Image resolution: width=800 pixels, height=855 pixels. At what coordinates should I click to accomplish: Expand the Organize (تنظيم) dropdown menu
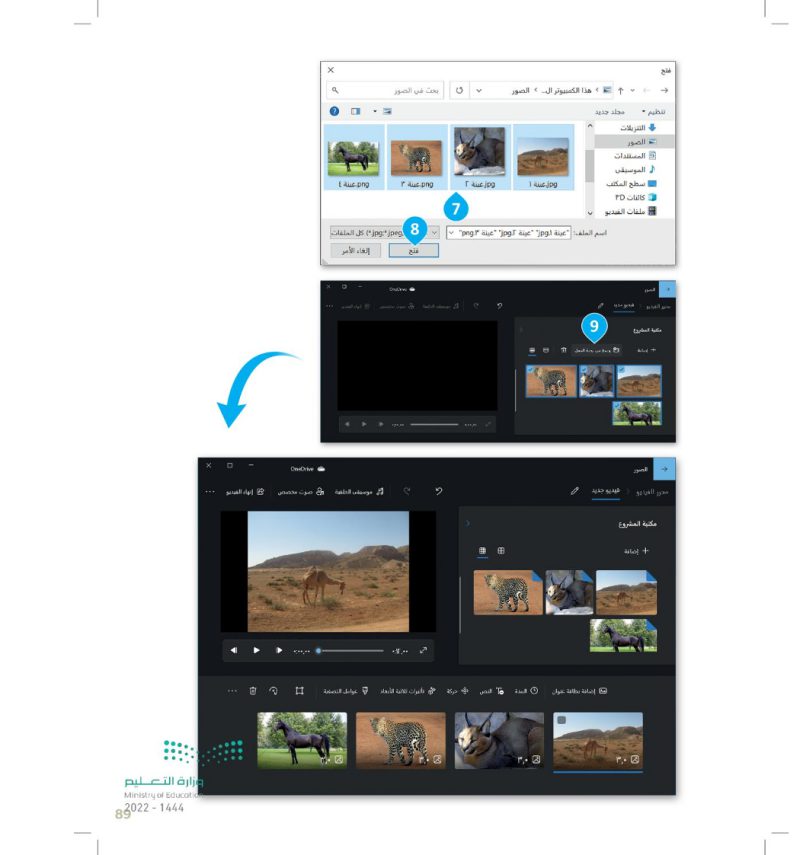coord(655,111)
